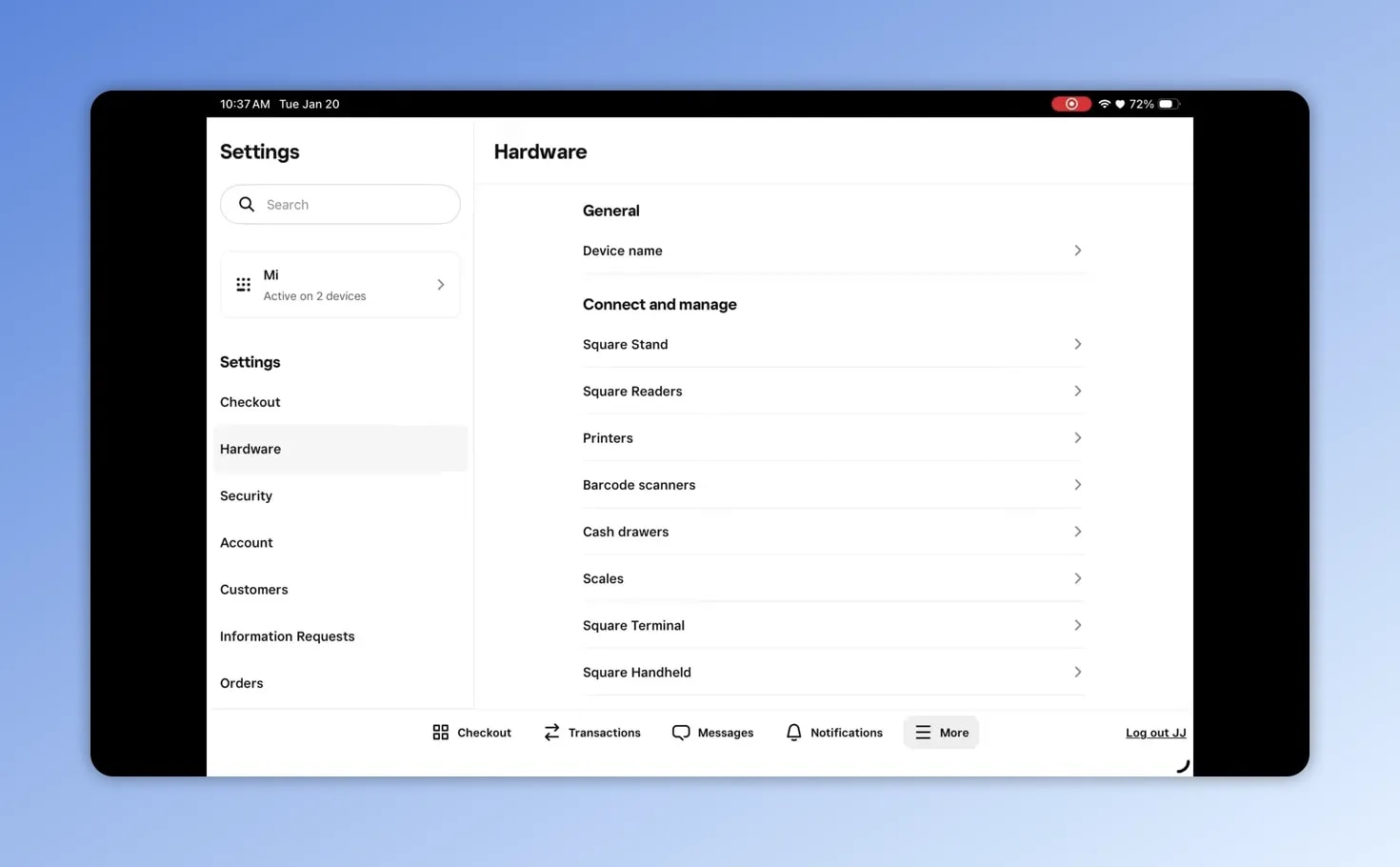This screenshot has height=867, width=1400.
Task: Open Customers settings
Action: click(341, 589)
